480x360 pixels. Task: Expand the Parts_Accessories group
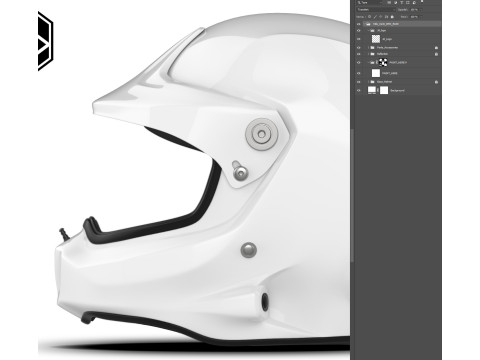[x=369, y=48]
